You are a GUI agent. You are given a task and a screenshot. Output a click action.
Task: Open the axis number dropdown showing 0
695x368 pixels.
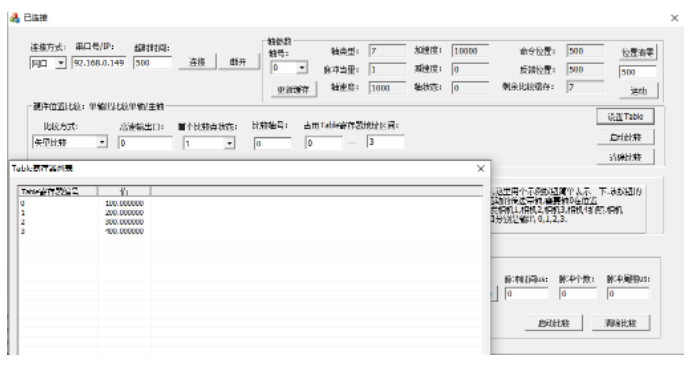coord(302,68)
